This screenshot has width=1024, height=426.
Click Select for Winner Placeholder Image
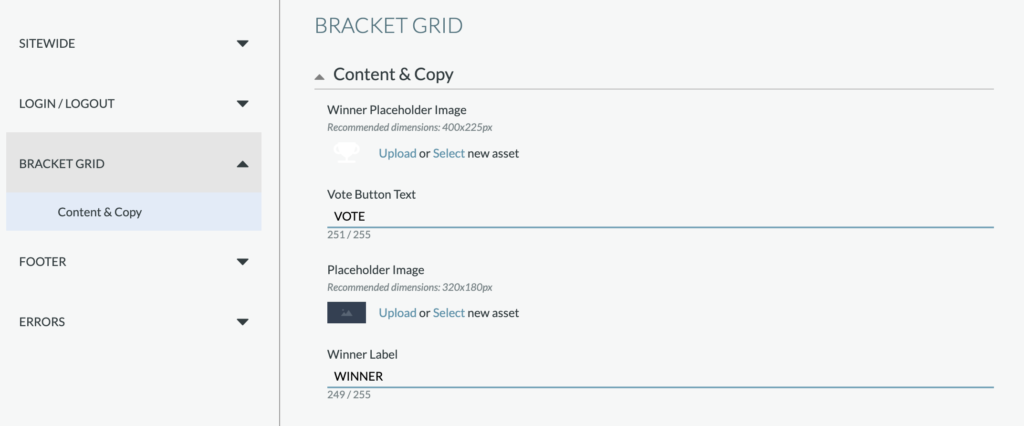449,154
